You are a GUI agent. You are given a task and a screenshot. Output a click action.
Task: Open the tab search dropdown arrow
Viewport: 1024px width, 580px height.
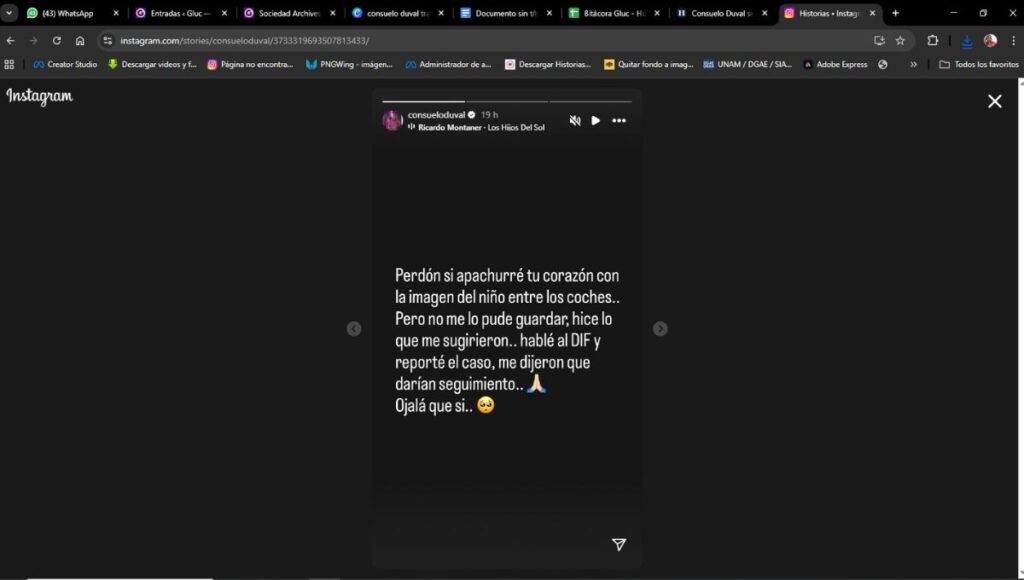pos(9,13)
